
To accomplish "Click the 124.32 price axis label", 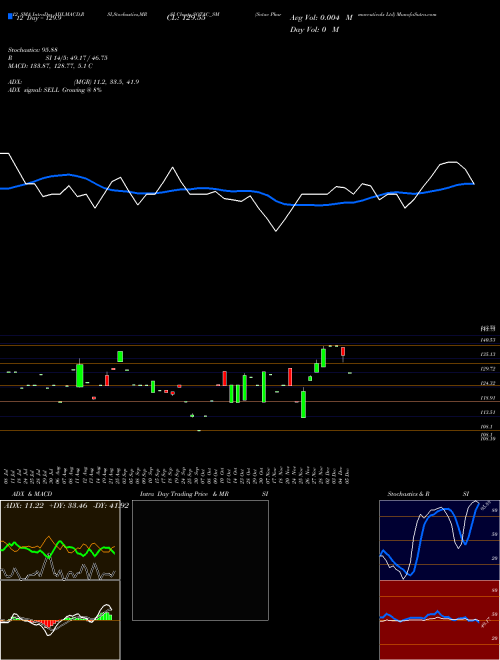I will [488, 383].
